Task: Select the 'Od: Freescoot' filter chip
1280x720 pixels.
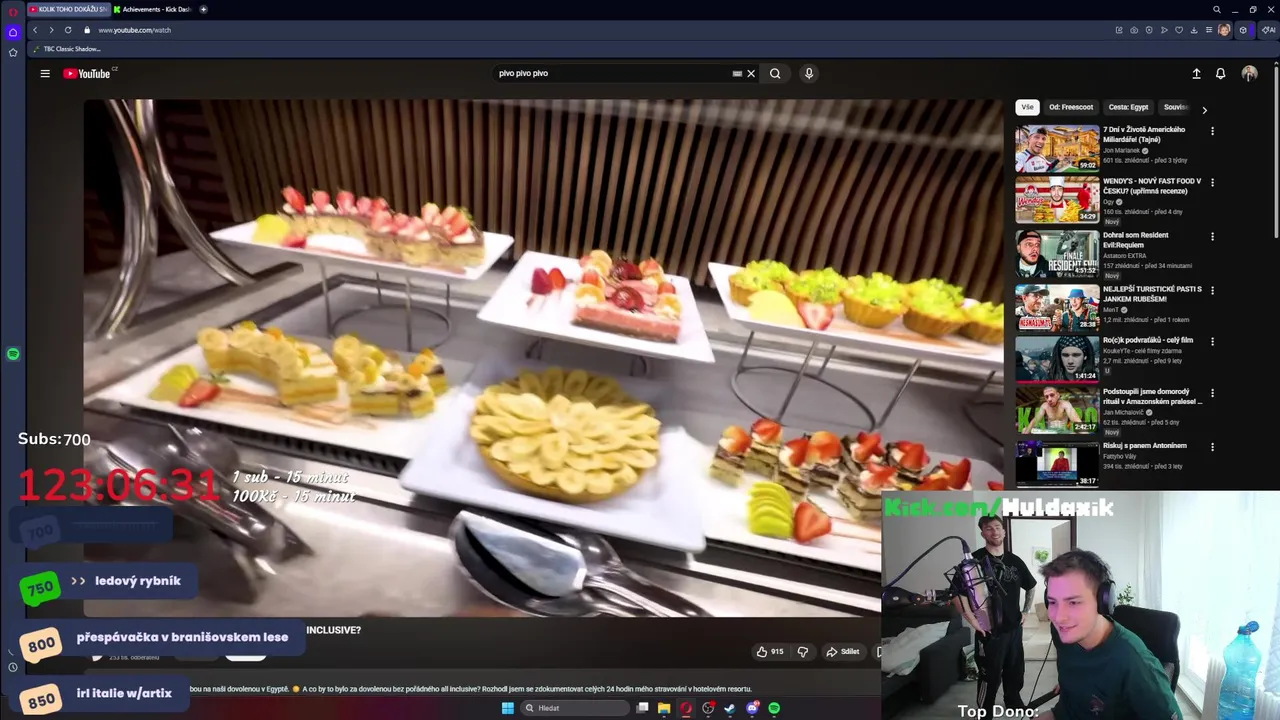Action: tap(1071, 107)
